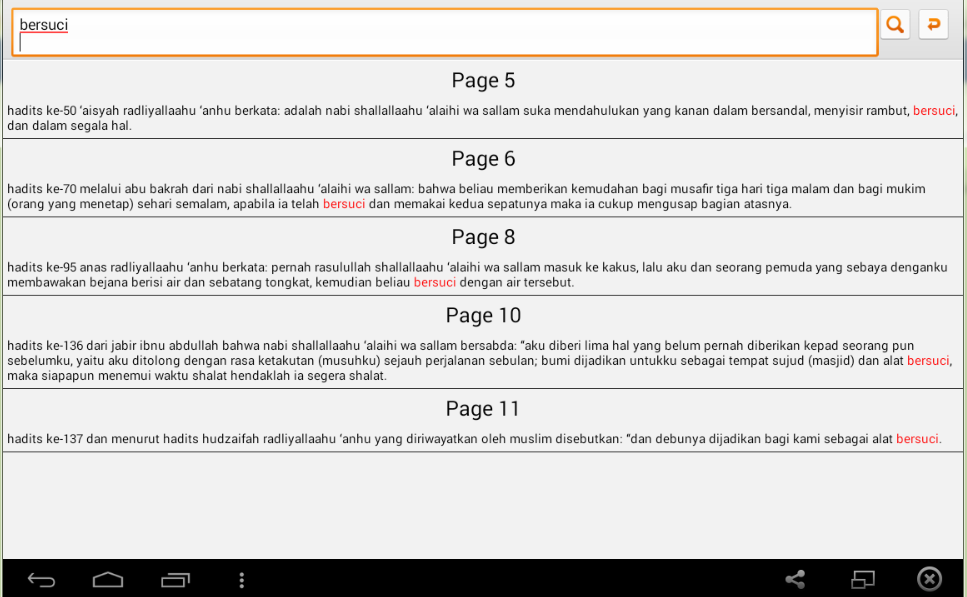Click highlighted bersuci in hadits ke-50

(934, 110)
